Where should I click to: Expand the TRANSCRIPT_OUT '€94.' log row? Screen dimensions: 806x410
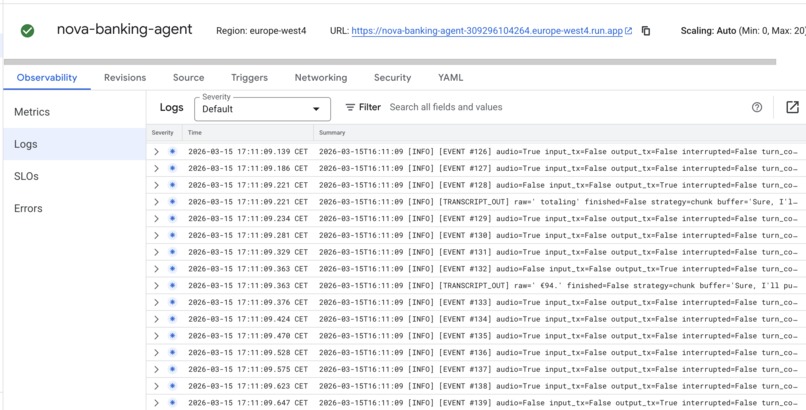click(x=156, y=285)
